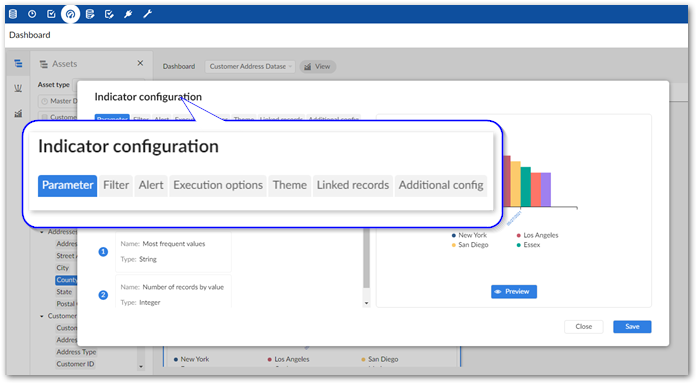Open the chart sidebar icon
This screenshot has height=384, width=697.
point(18,113)
